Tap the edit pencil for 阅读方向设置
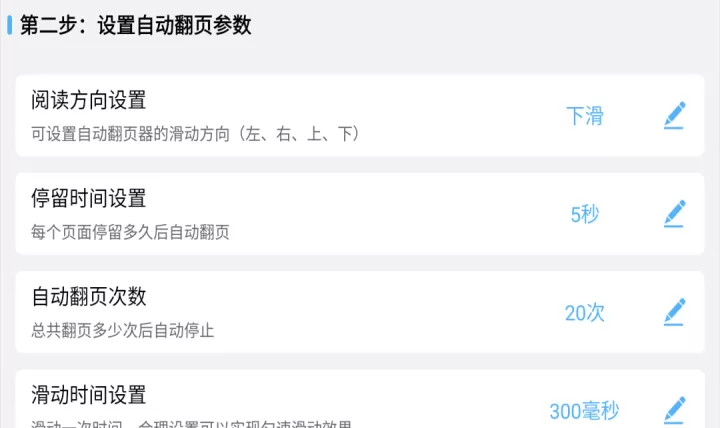The width and height of the screenshot is (720, 428). (675, 116)
